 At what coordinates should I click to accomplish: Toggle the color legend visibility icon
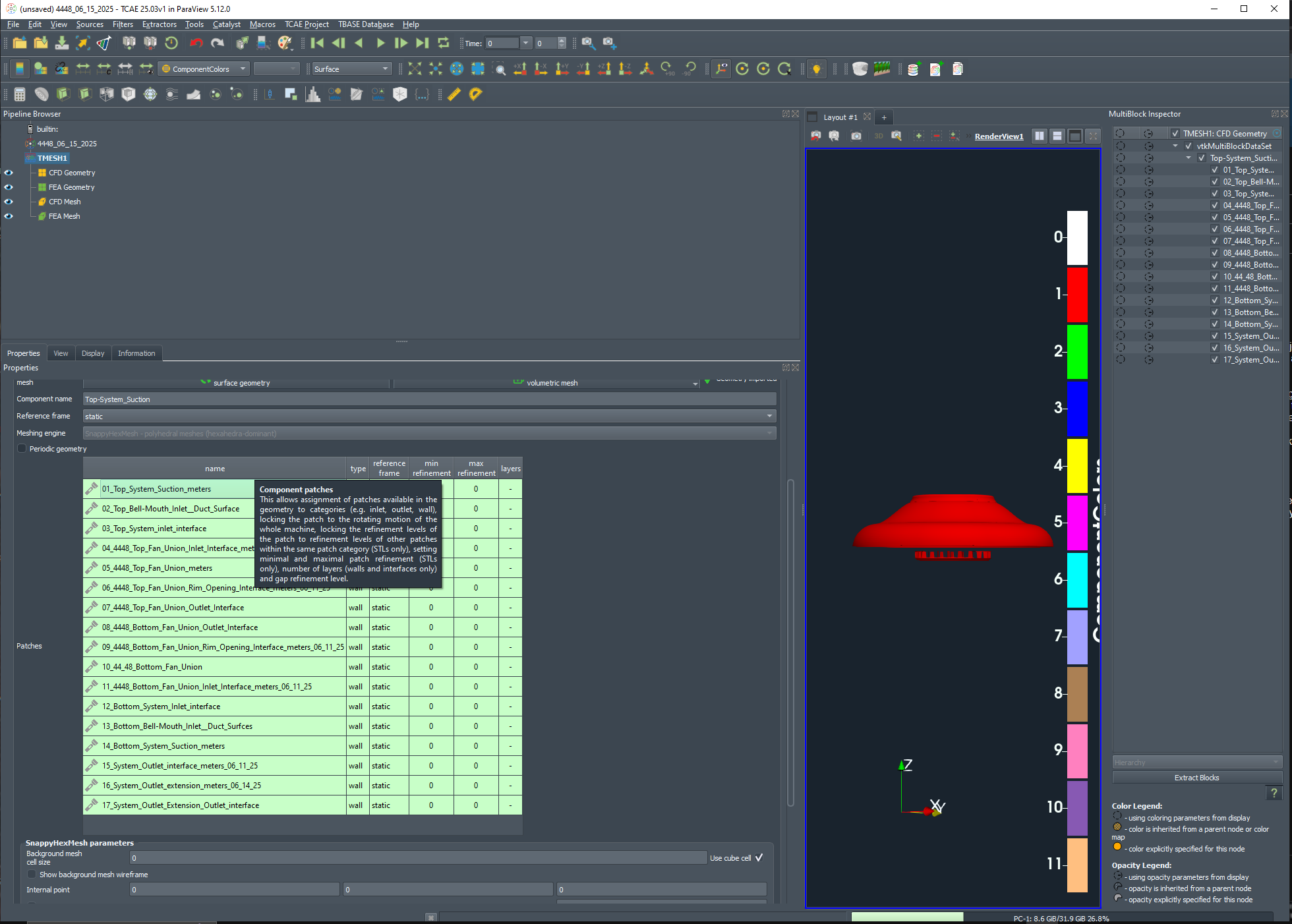click(19, 69)
